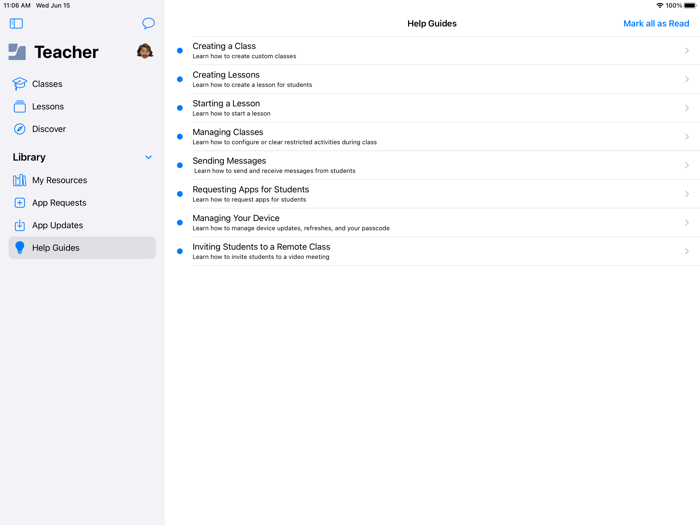The width and height of the screenshot is (700, 525).
Task: Click 'Learn how to configure or clear' subtitle
Action: 284,142
